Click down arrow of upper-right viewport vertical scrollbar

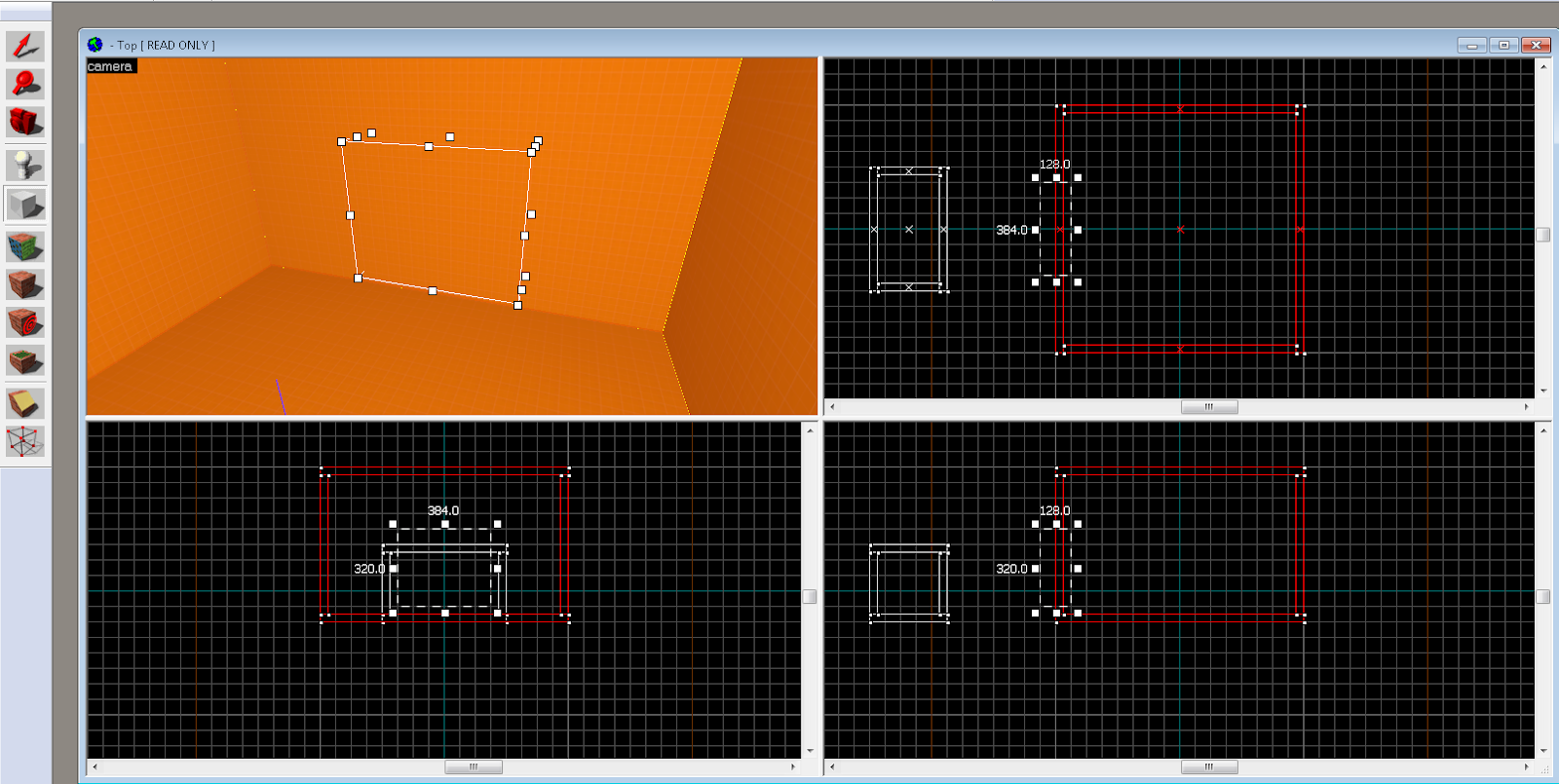1543,391
